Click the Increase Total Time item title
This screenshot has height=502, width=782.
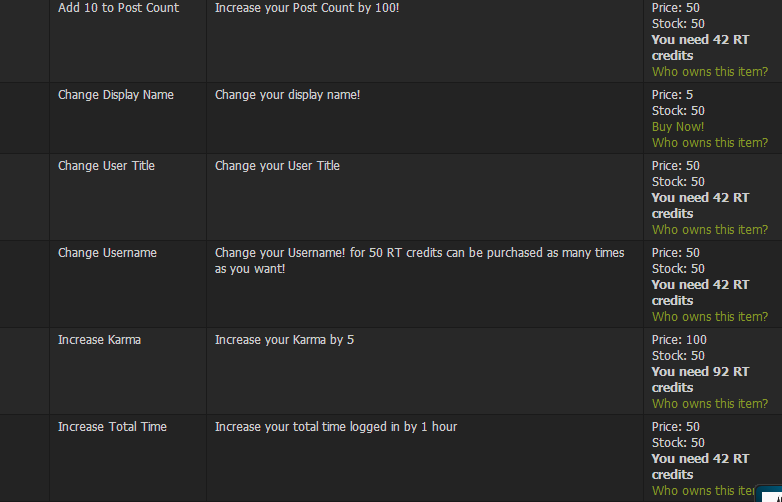[112, 427]
